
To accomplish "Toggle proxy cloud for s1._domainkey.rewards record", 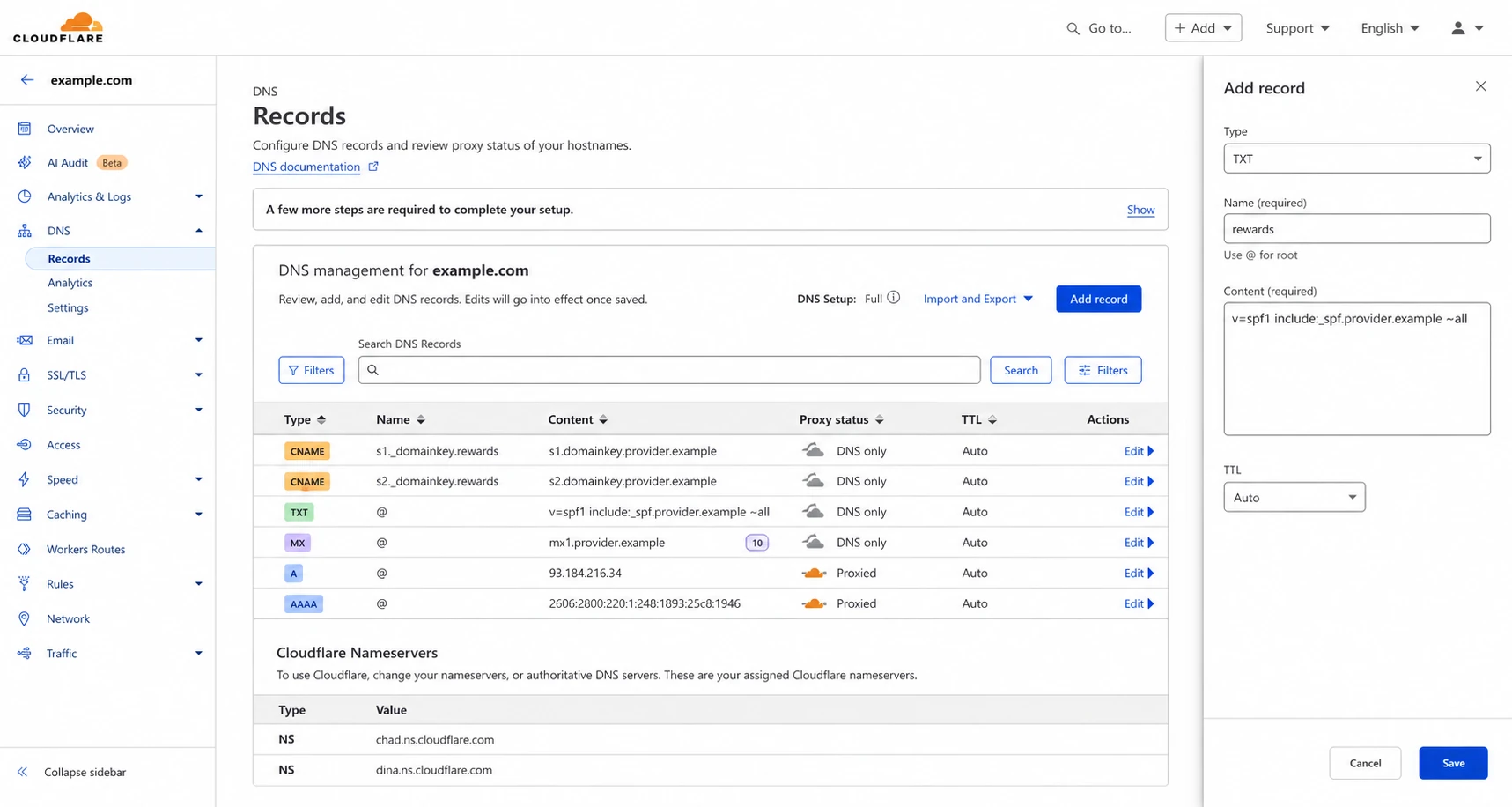I will click(x=814, y=450).
